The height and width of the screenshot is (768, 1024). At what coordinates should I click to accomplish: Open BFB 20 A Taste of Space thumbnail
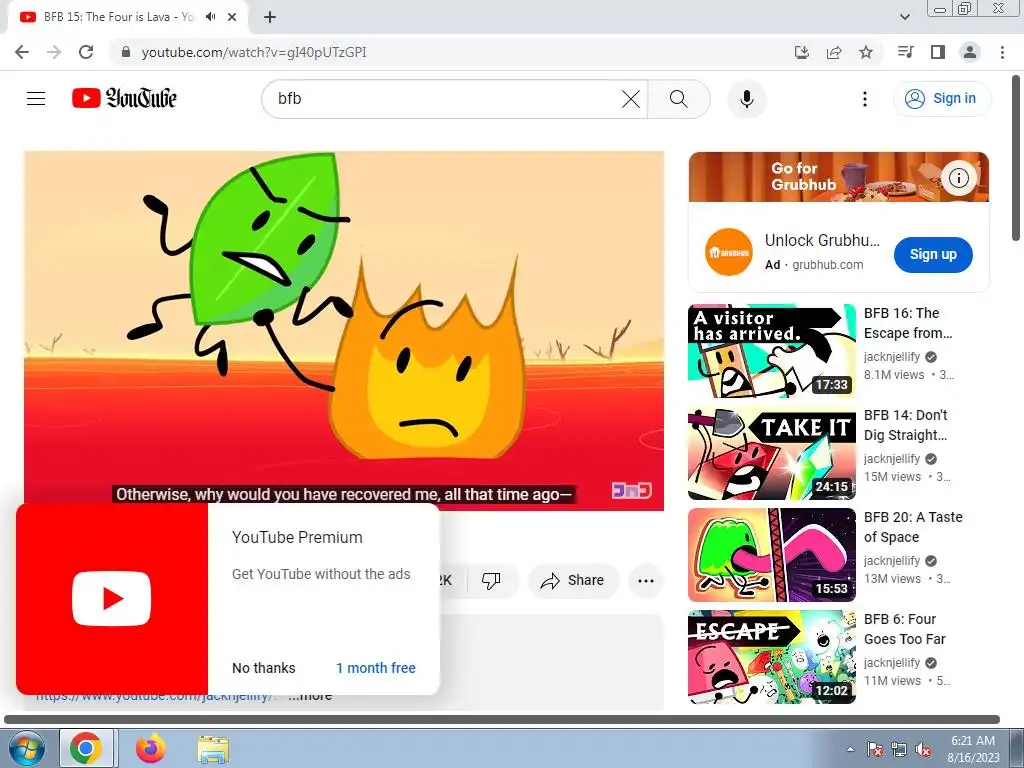pyautogui.click(x=771, y=555)
